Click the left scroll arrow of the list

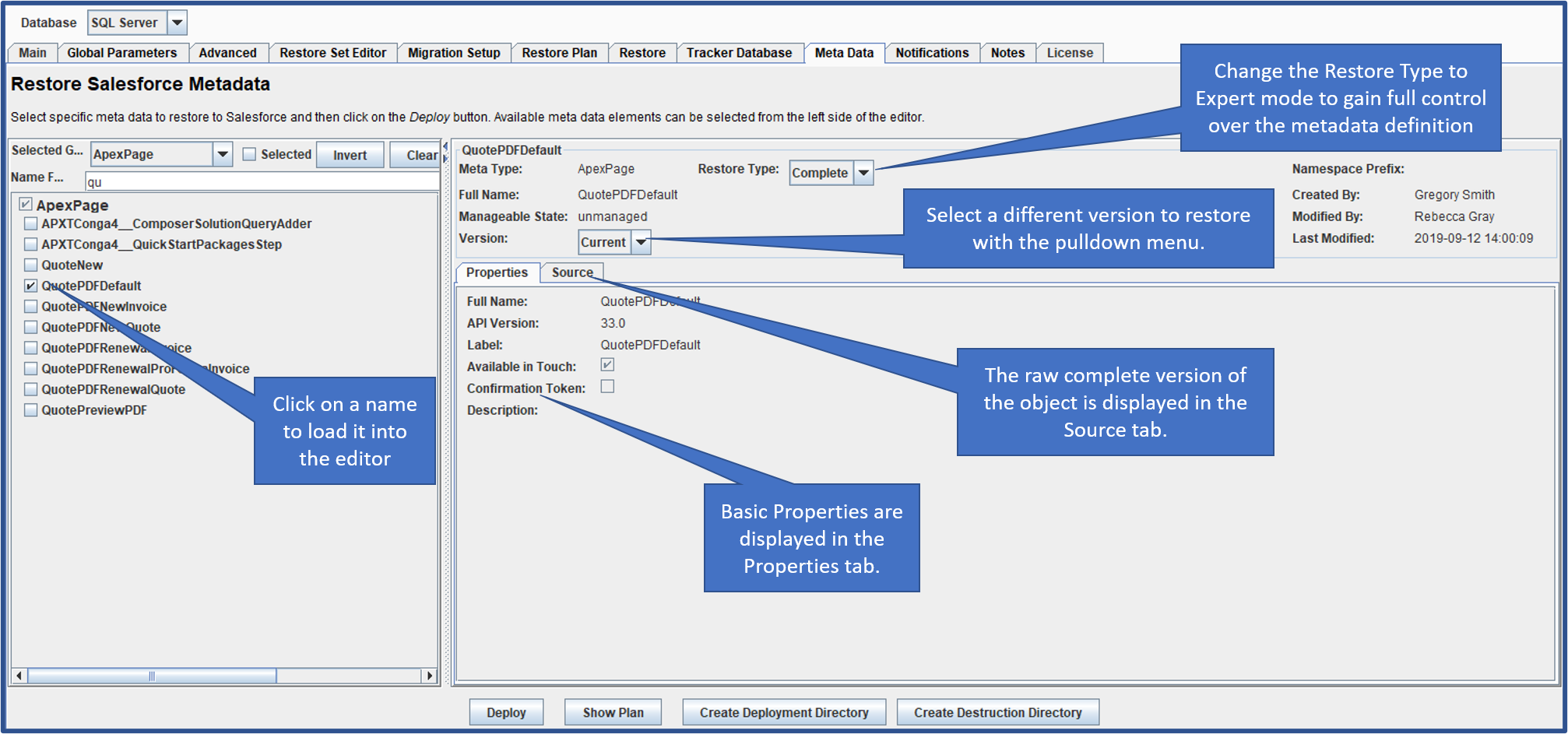tap(20, 676)
